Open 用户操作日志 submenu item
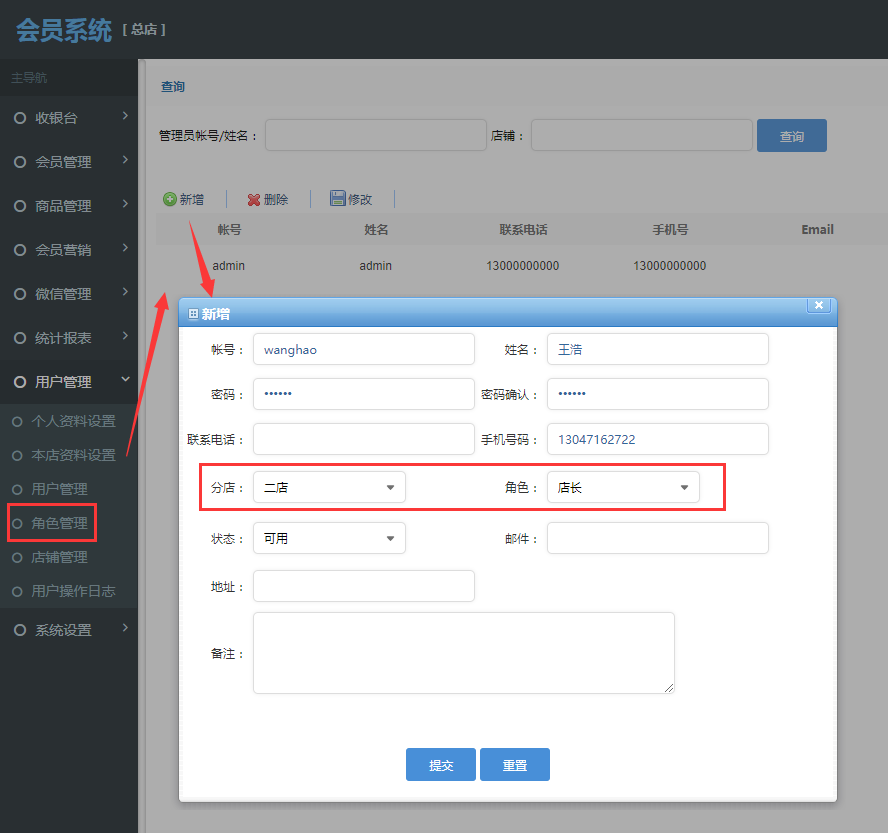888x833 pixels. 73,591
